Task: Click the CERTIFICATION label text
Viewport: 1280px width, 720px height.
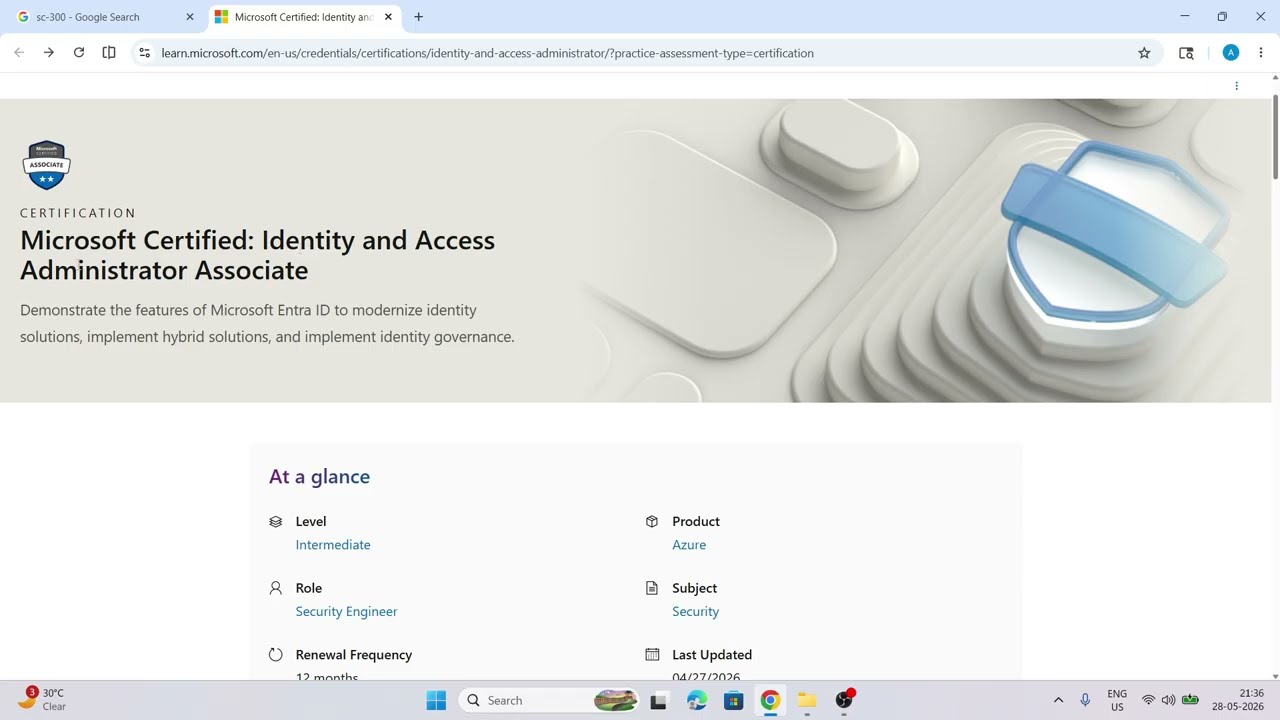Action: [78, 213]
